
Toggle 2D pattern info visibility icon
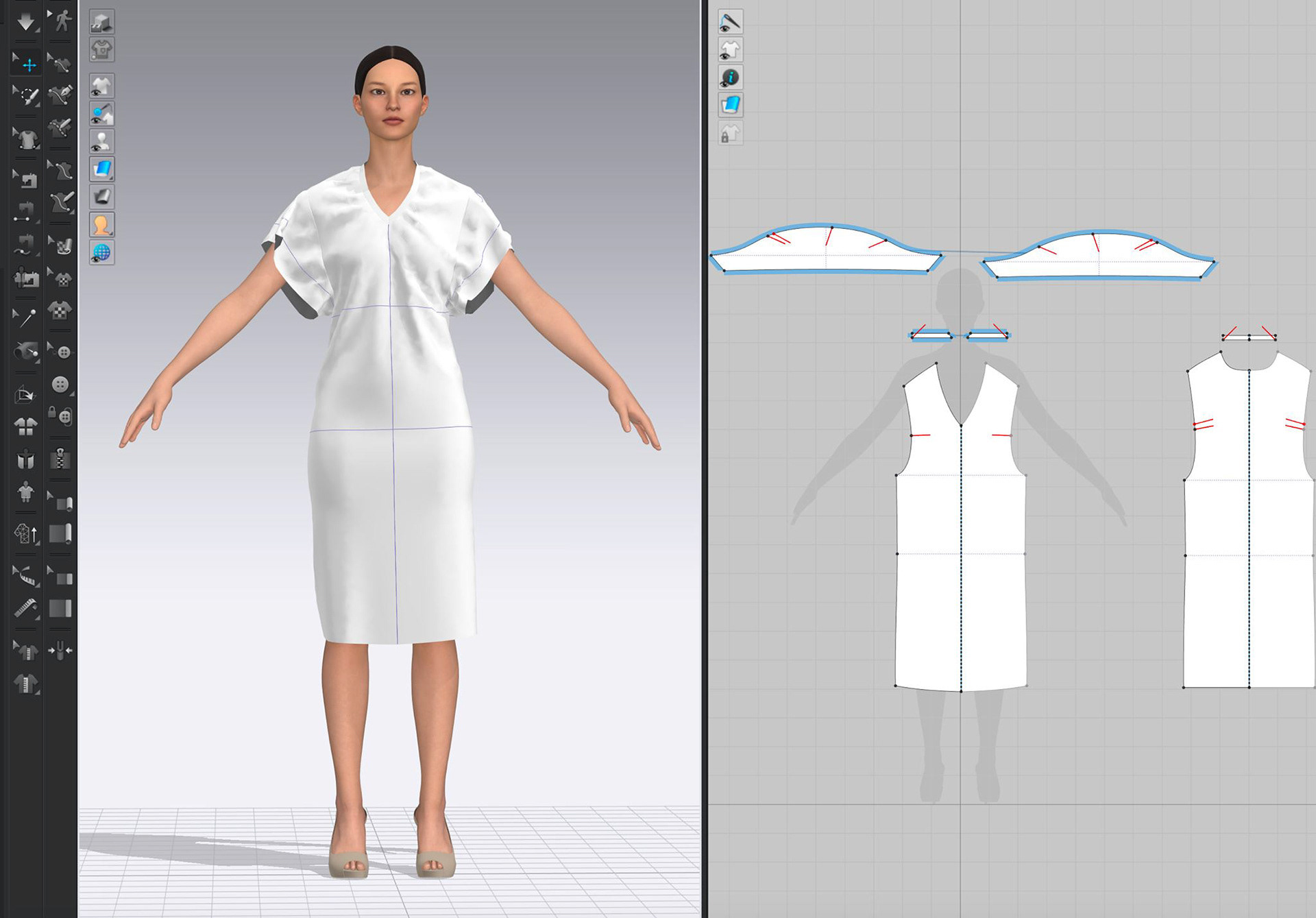730,77
